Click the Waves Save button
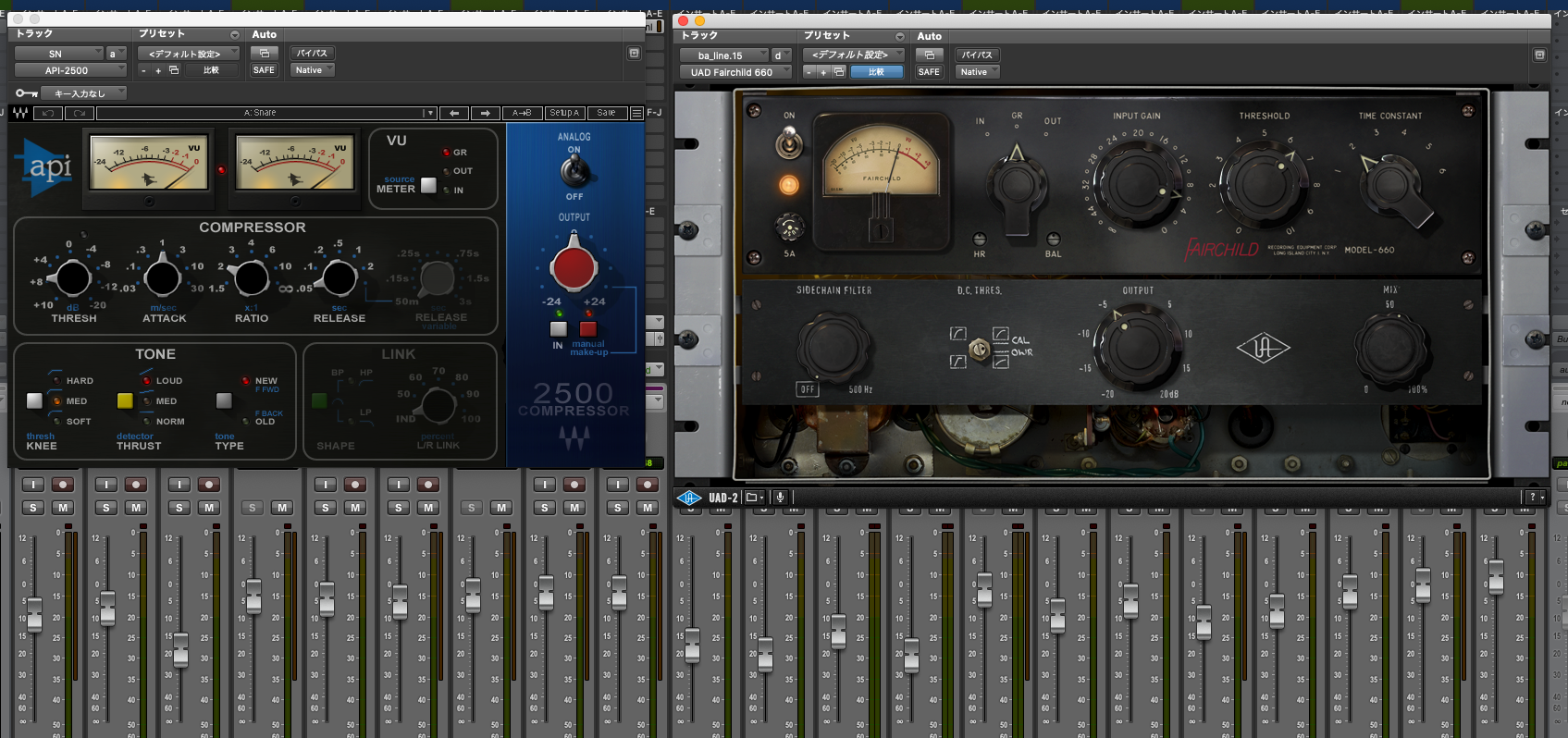This screenshot has height=738, width=1568. click(606, 113)
